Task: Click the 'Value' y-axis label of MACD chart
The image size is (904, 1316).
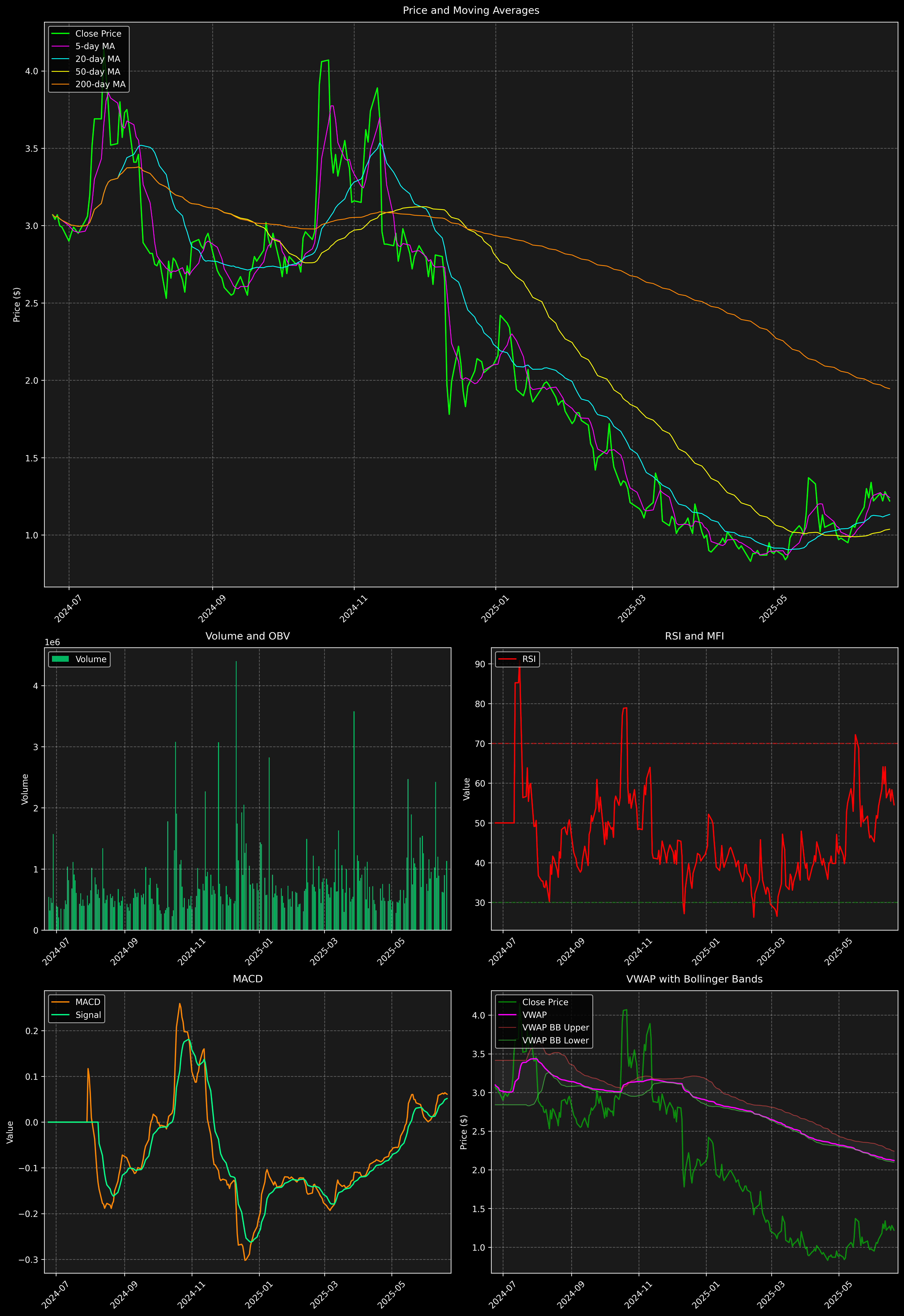Action: tap(10, 1132)
